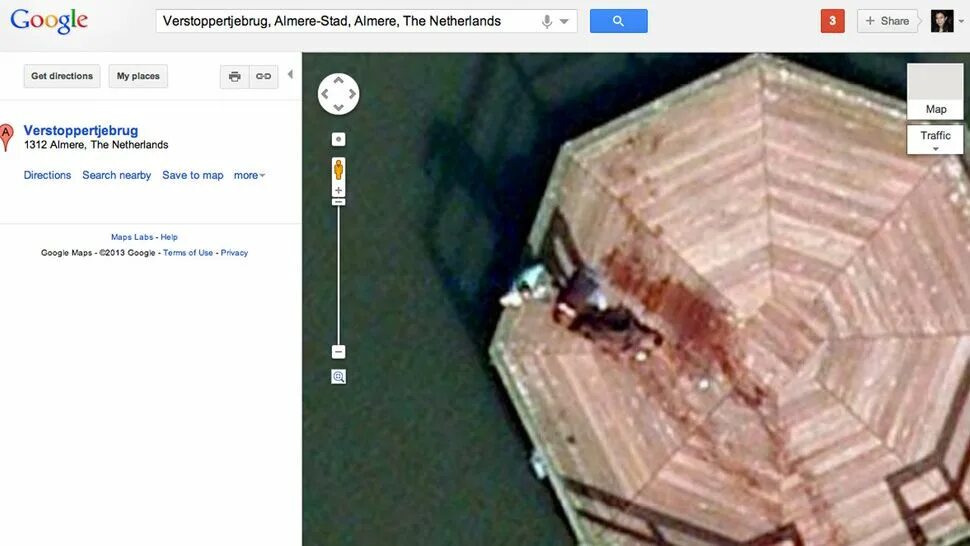Click the zoom in plus button
Screen dimensions: 970x546
pos(338,190)
